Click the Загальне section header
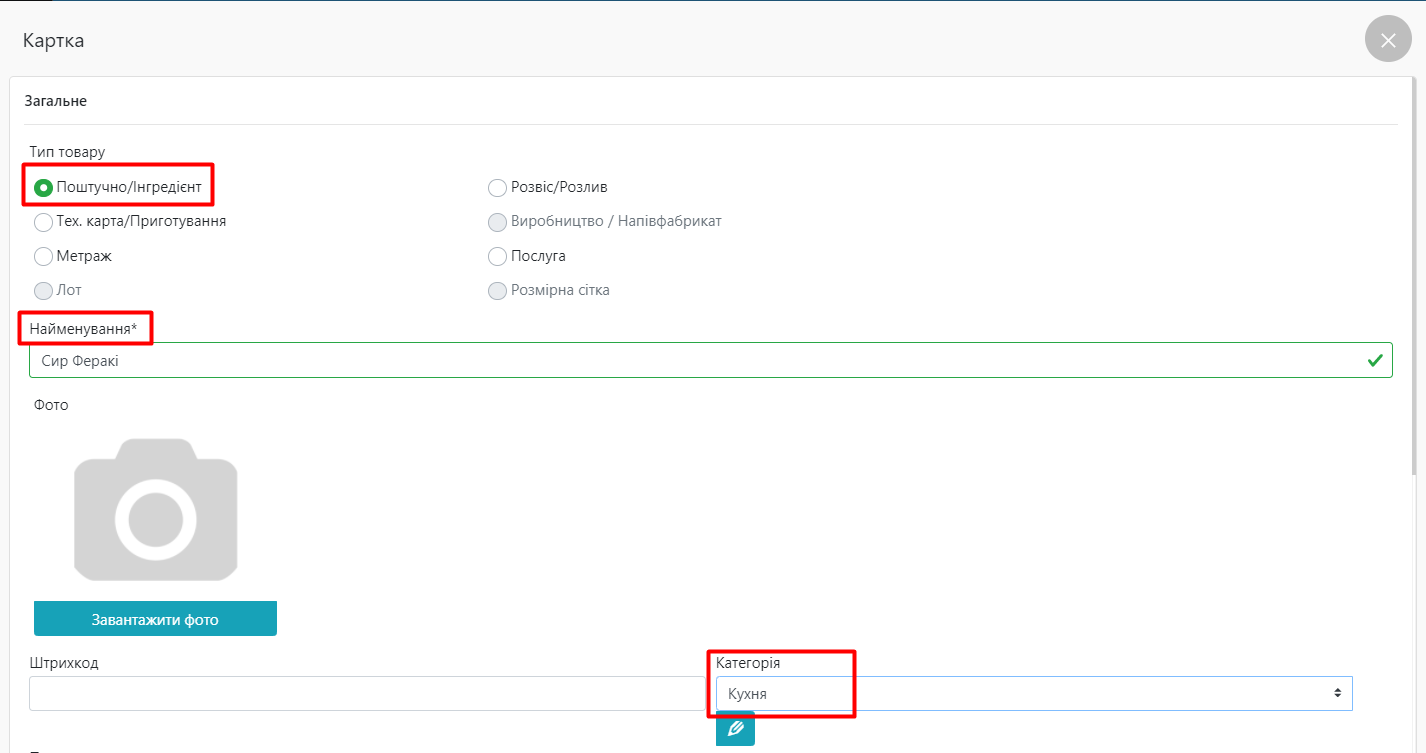This screenshot has height=753, width=1426. point(56,101)
